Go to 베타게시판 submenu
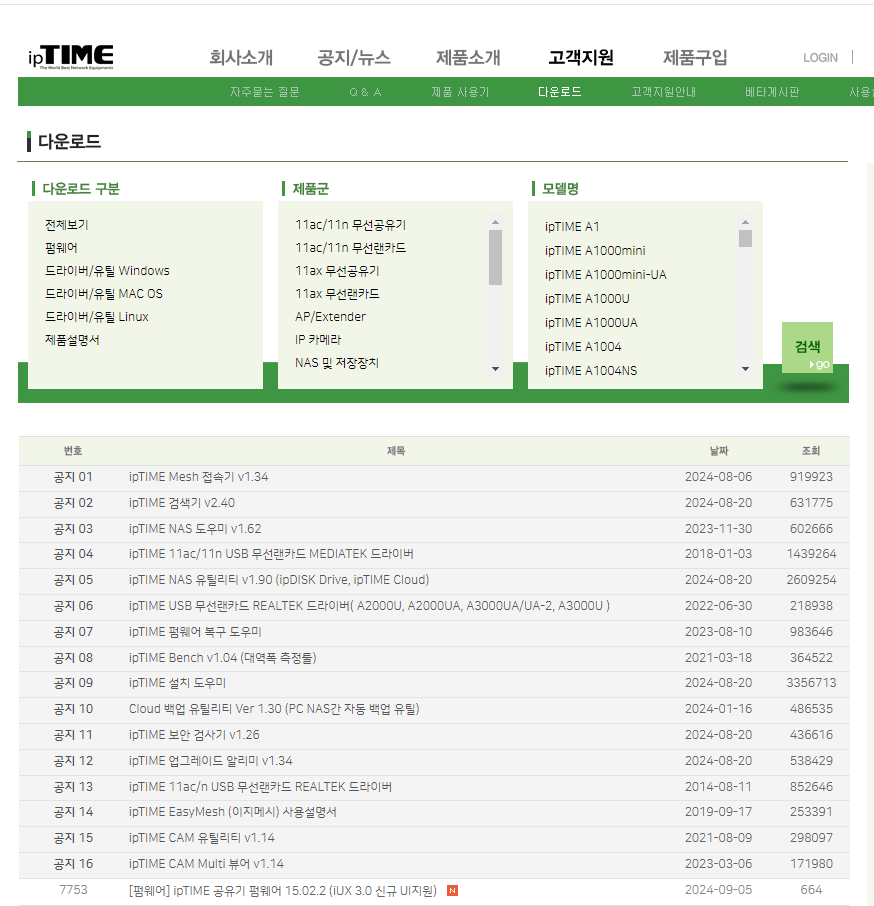 tap(772, 92)
